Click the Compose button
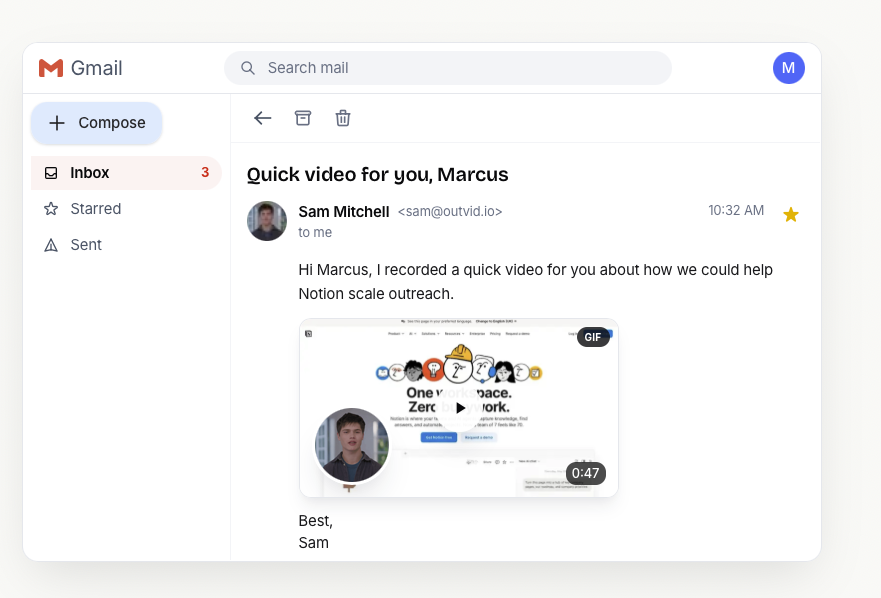Screen dimensions: 881x598 (97, 123)
